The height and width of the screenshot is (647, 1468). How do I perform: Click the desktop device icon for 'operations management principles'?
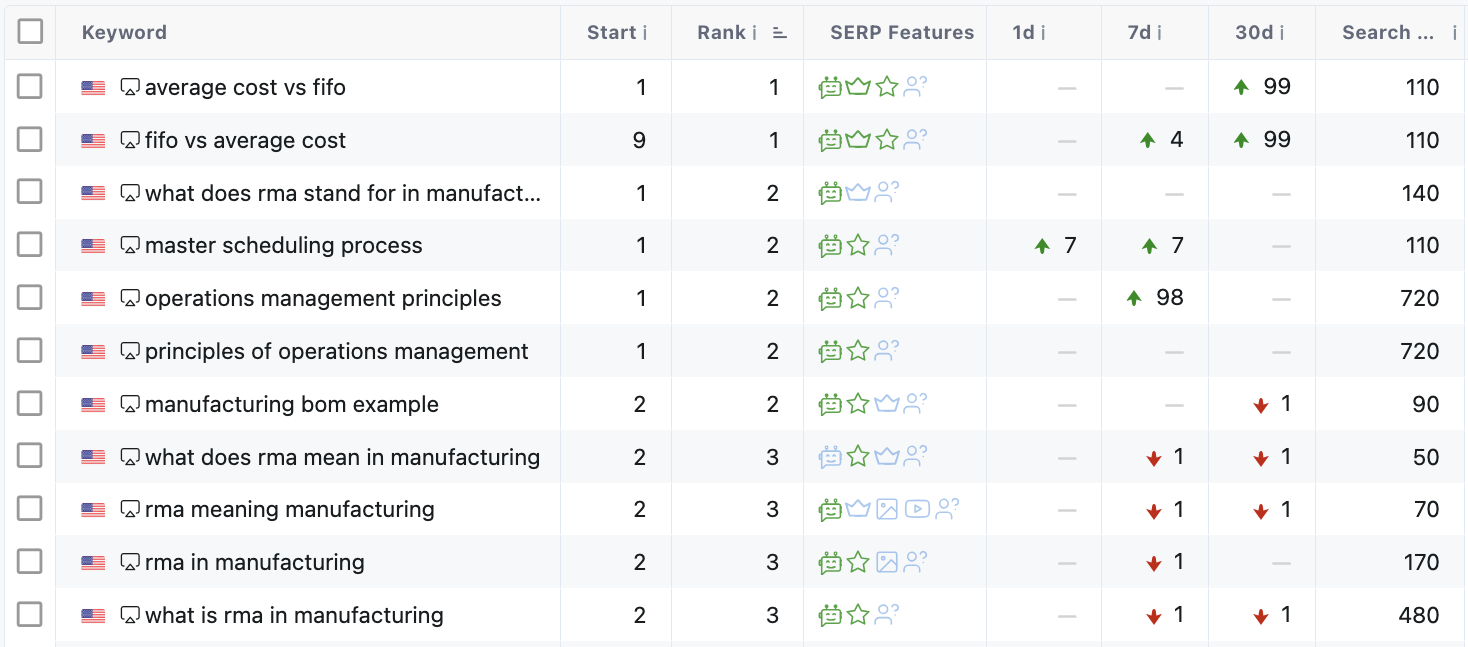130,298
